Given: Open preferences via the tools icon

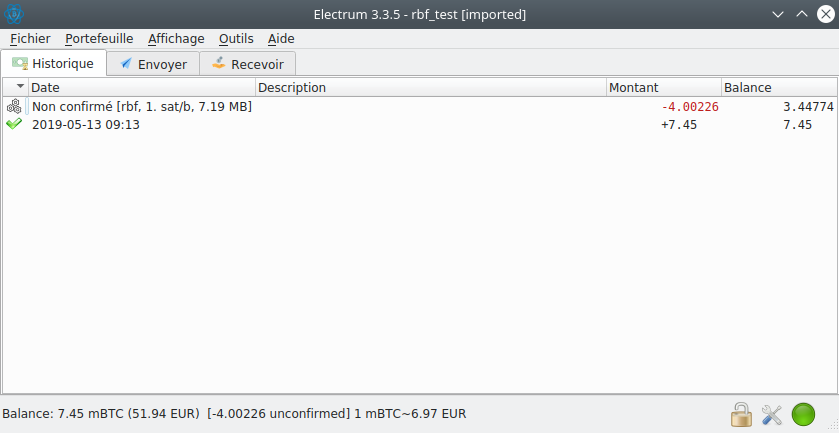Looking at the screenshot, I should click(x=772, y=414).
